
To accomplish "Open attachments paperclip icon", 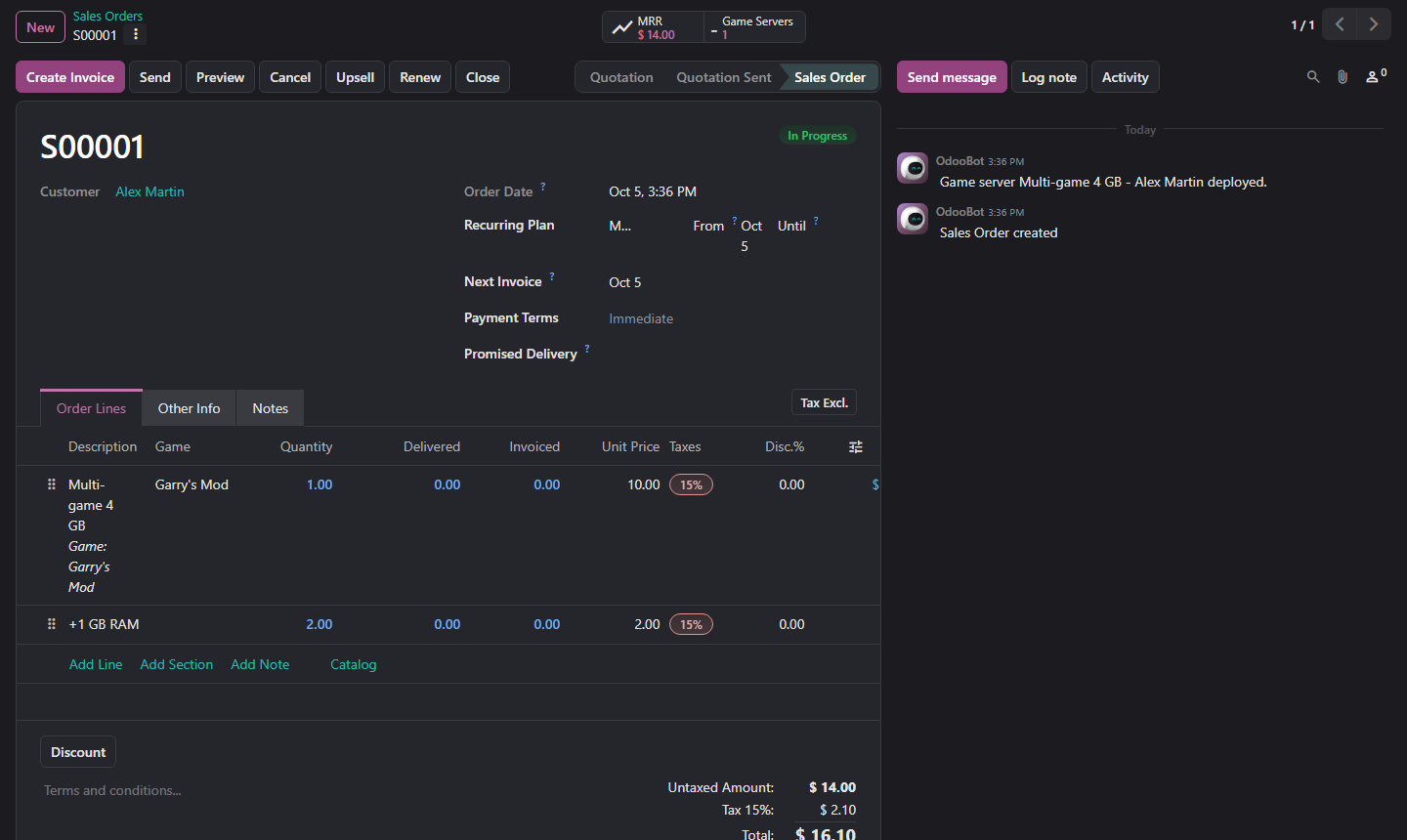I will point(1343,77).
